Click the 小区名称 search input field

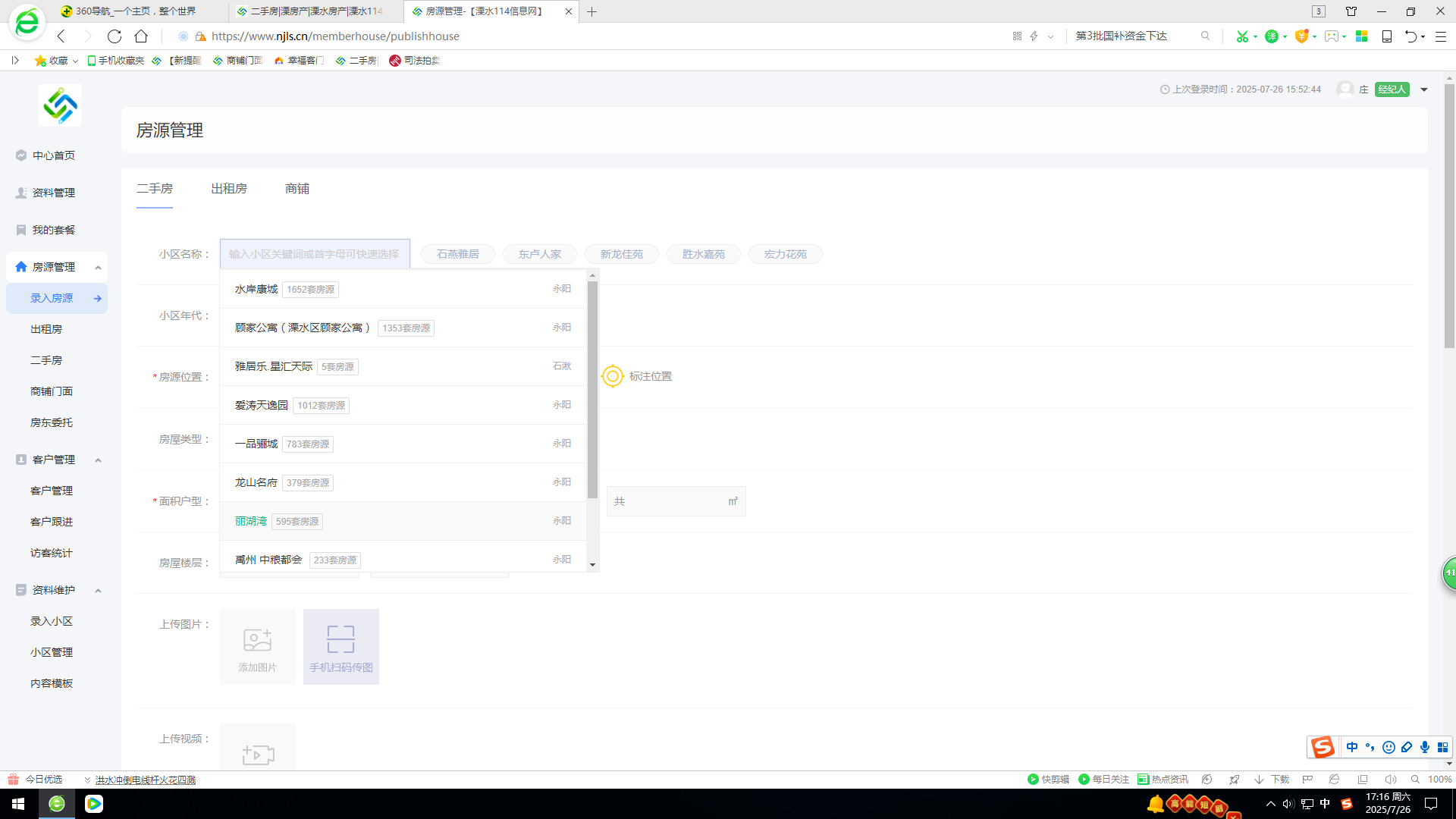315,254
